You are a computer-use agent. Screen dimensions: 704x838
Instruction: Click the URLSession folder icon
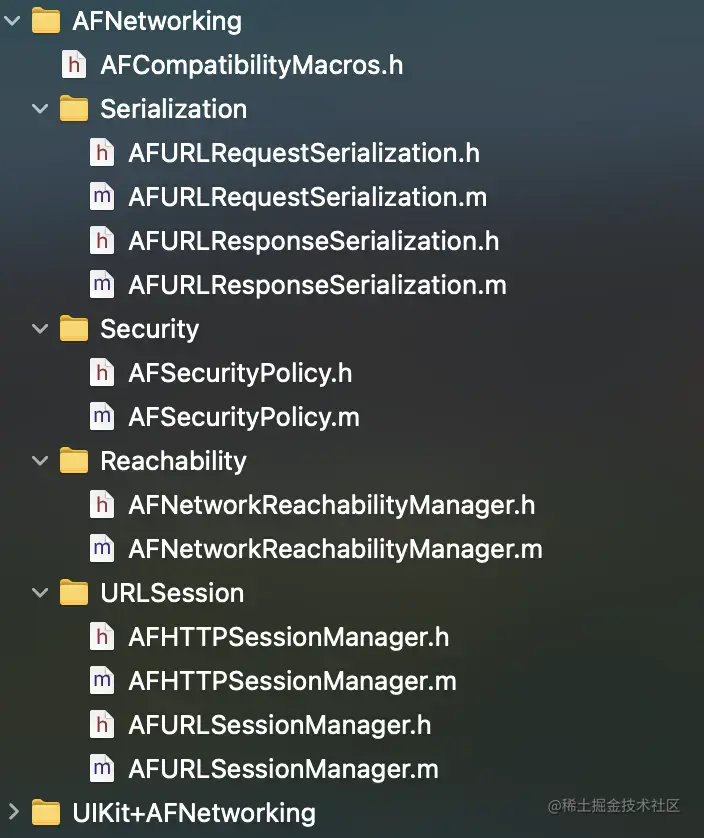(x=73, y=593)
